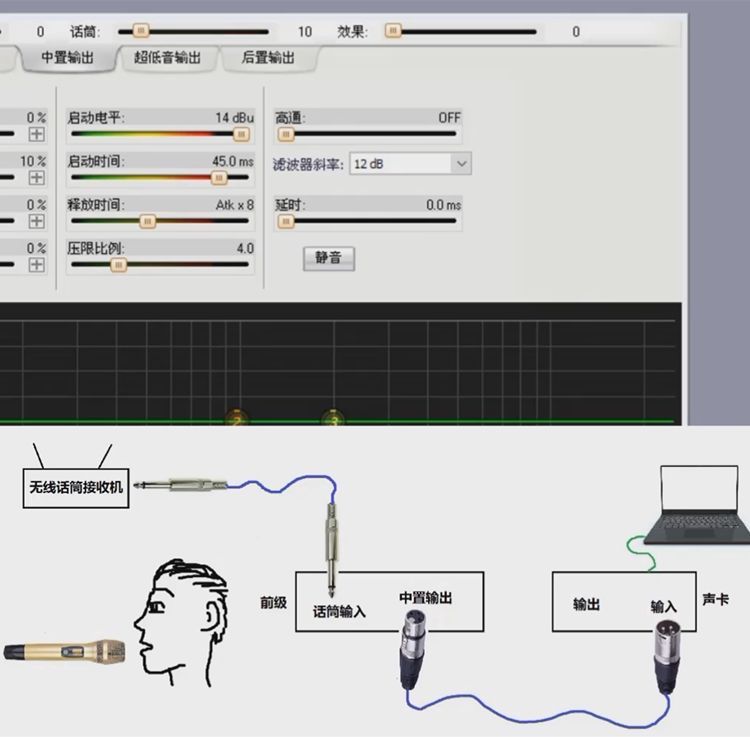Click the 压限比例 slider handle

[119, 265]
